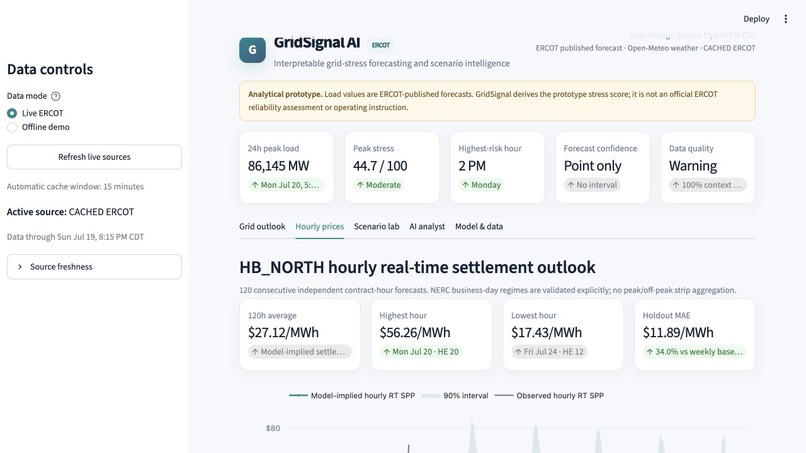This screenshot has width=806, height=453.
Task: Toggle the 90% interval legend entry
Action: click(455, 395)
